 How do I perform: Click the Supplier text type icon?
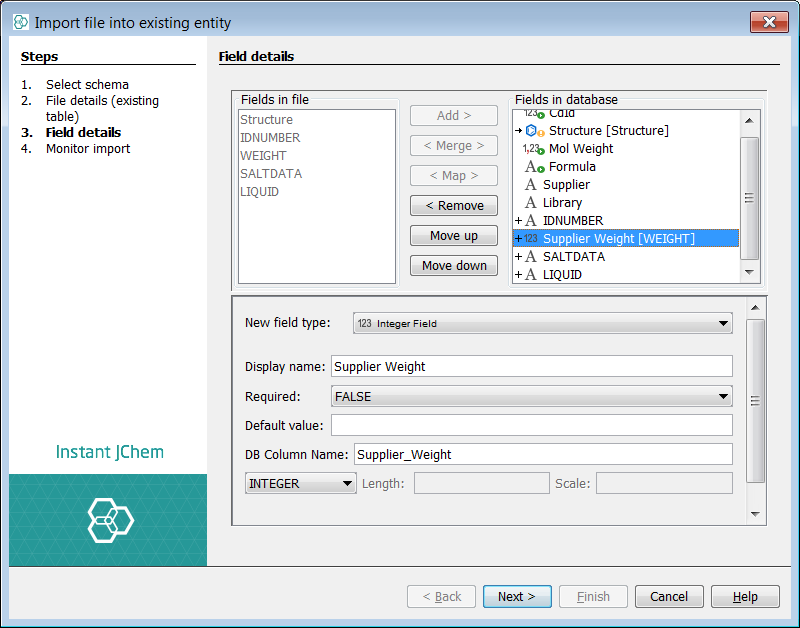(x=531, y=185)
